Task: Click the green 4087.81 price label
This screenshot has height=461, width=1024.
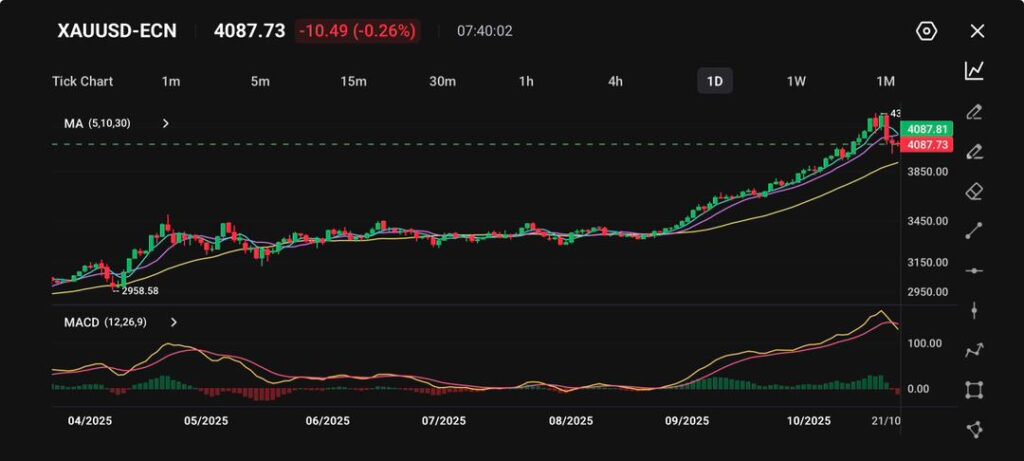Action: coord(926,129)
